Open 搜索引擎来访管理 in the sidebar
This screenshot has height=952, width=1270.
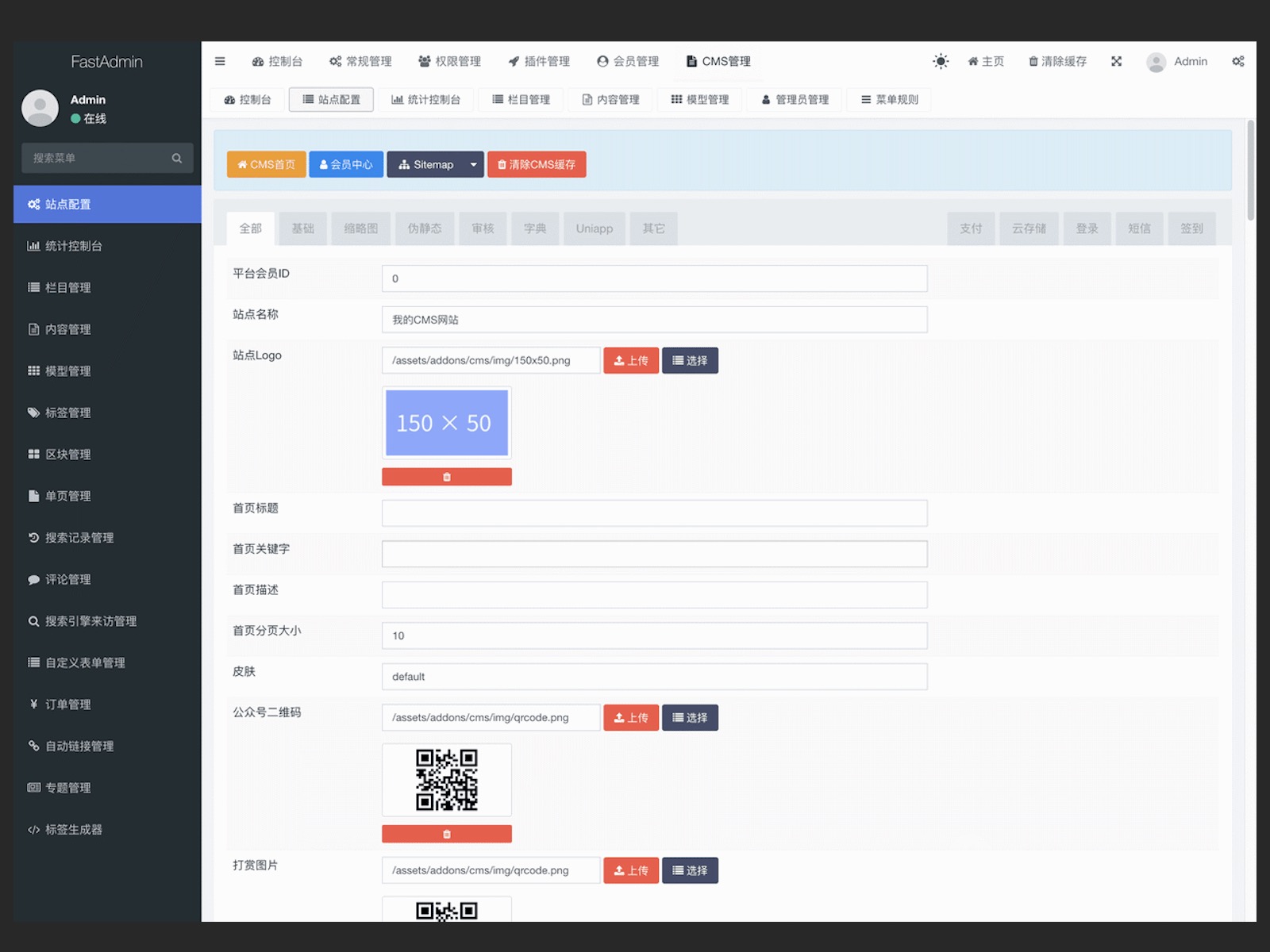[107, 621]
